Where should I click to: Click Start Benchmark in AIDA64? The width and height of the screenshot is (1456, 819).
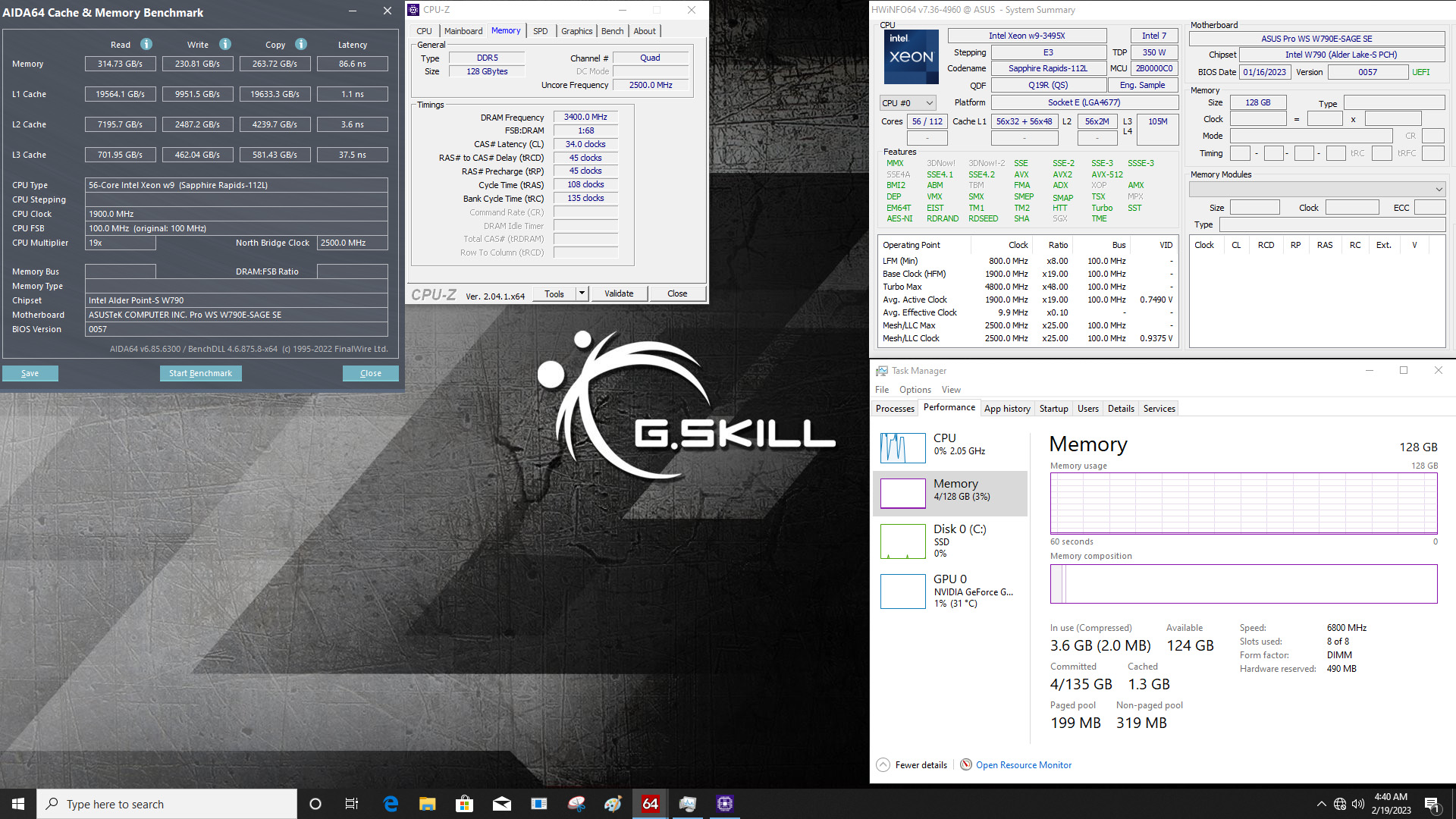[201, 373]
